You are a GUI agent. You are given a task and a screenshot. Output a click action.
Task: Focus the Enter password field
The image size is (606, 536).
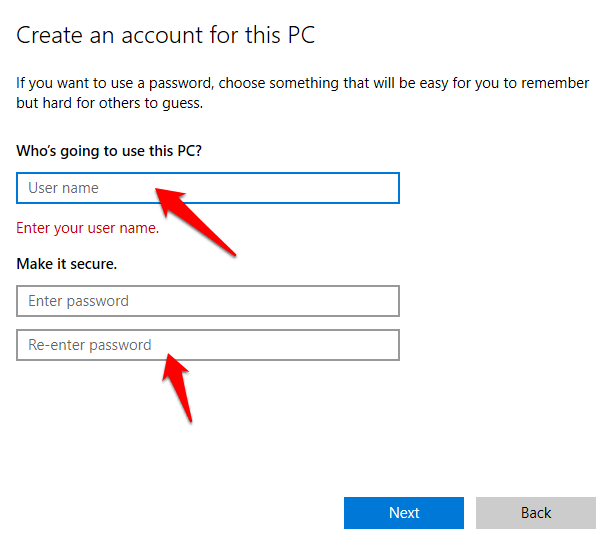208,301
